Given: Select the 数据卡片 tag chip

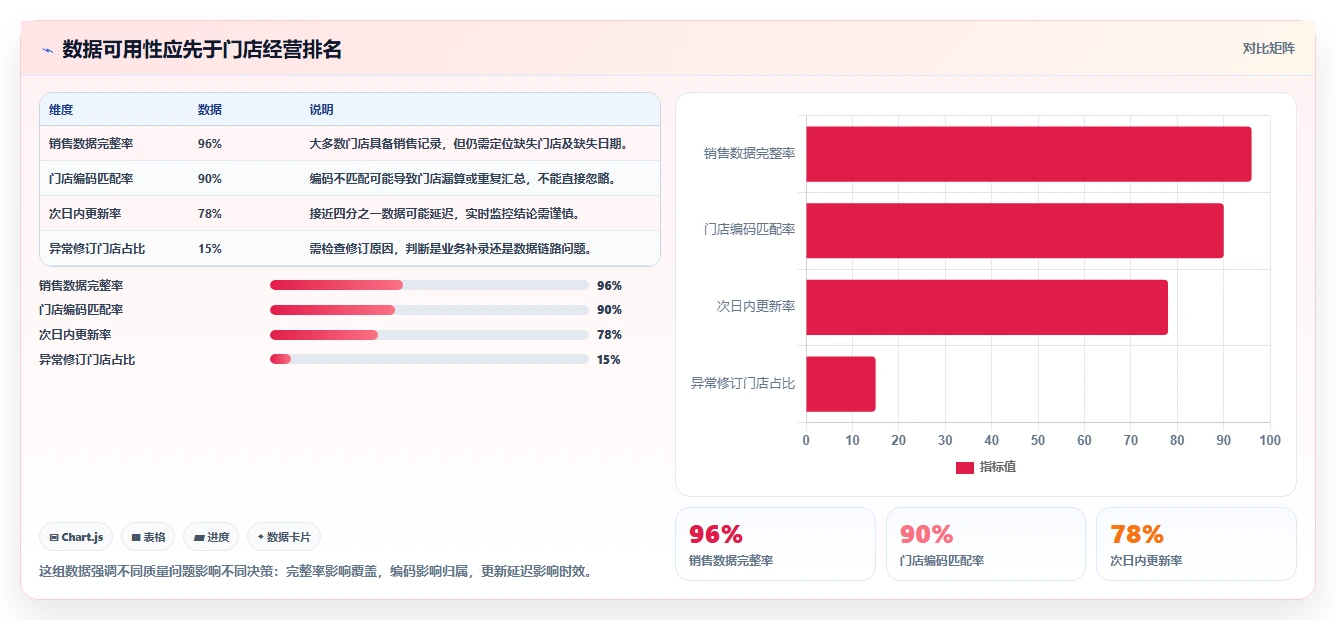Looking at the screenshot, I should click(x=284, y=537).
